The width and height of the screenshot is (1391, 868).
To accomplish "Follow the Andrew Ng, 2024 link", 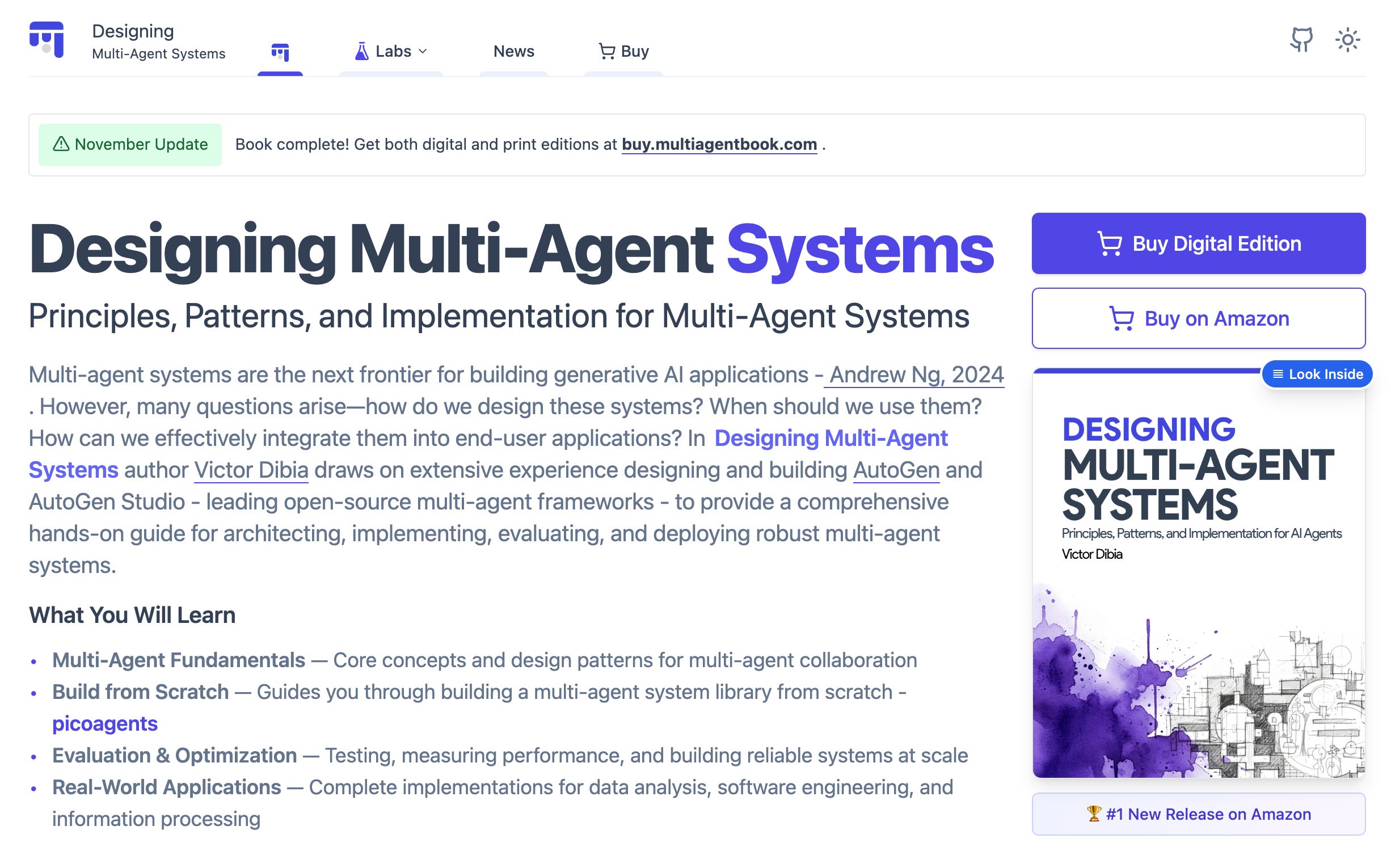I will [916, 375].
